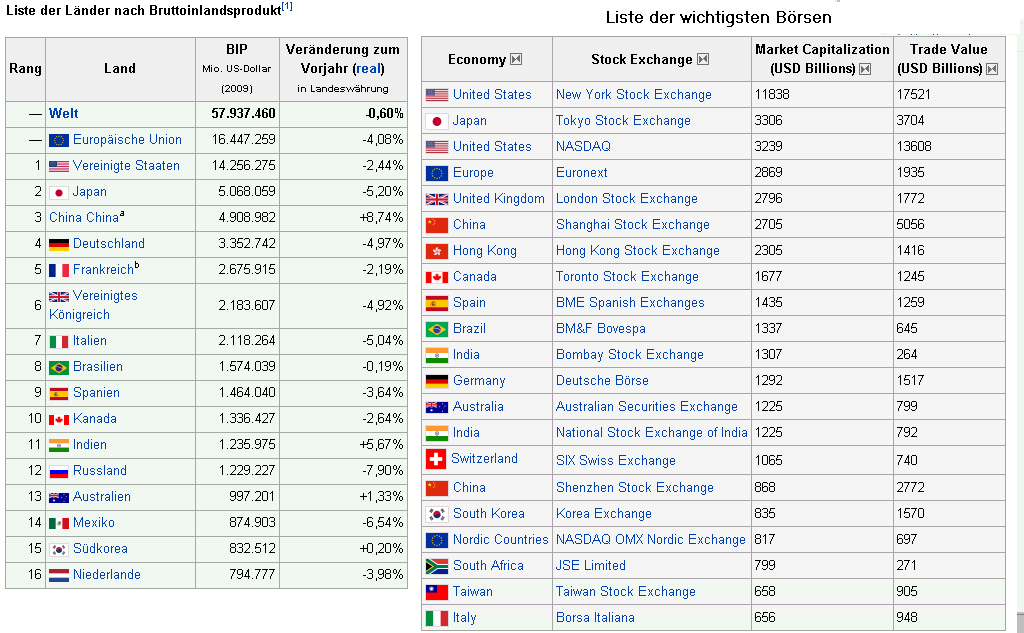Open the Germany economy link
The image size is (1024, 633).
point(479,381)
